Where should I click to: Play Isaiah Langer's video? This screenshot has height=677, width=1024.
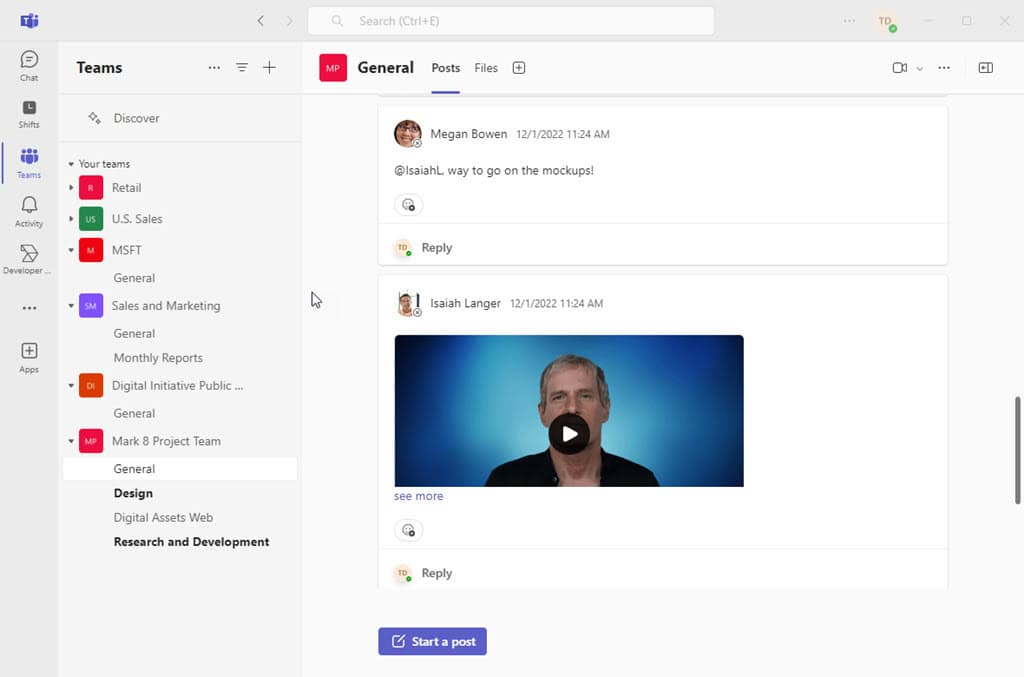pyautogui.click(x=569, y=434)
